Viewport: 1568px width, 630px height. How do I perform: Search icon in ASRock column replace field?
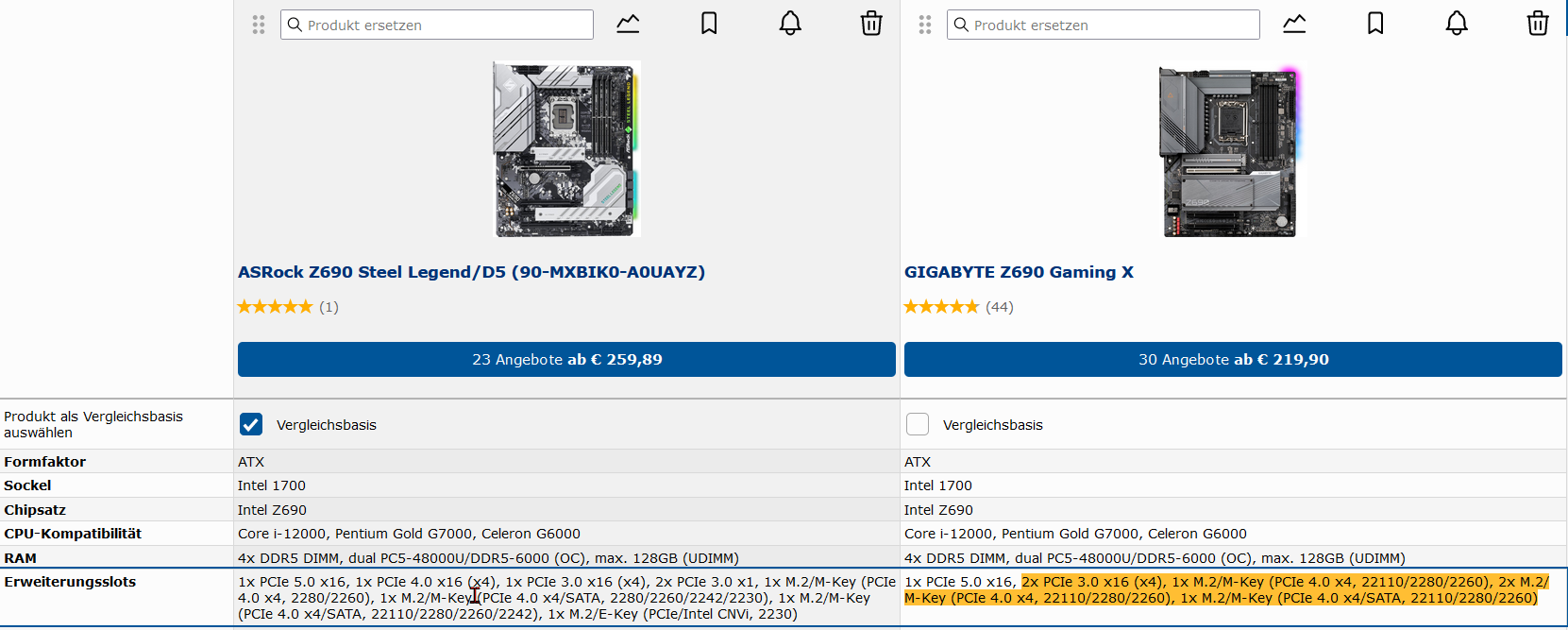coord(295,25)
